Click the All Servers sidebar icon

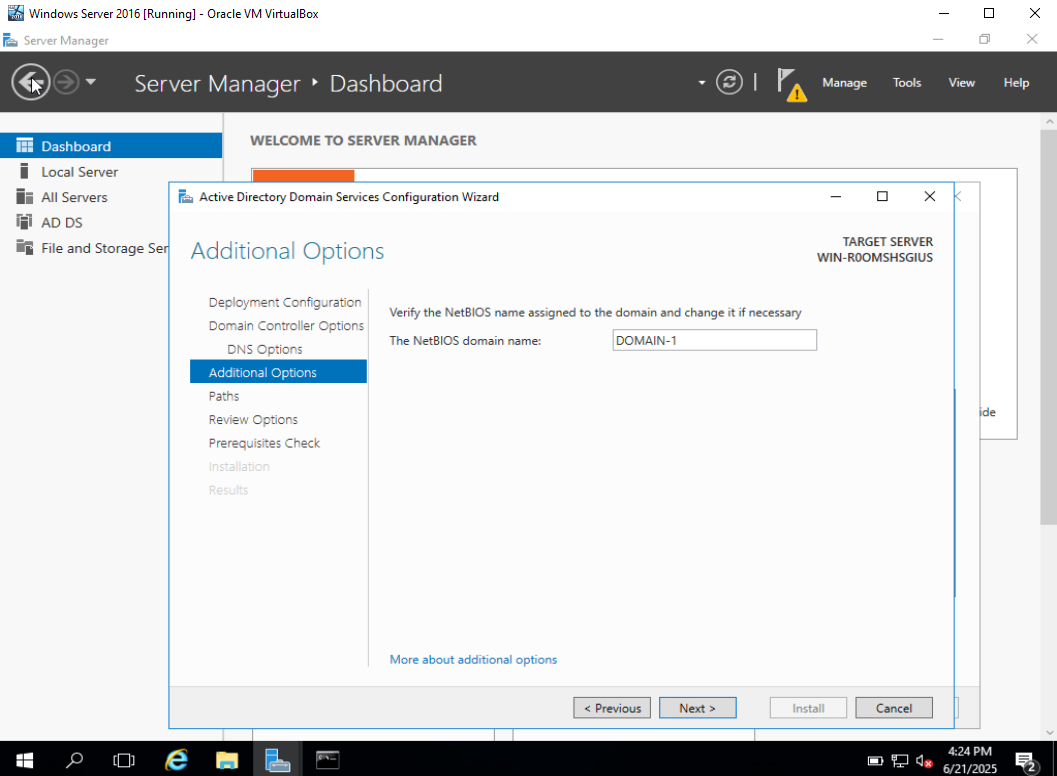[x=24, y=197]
